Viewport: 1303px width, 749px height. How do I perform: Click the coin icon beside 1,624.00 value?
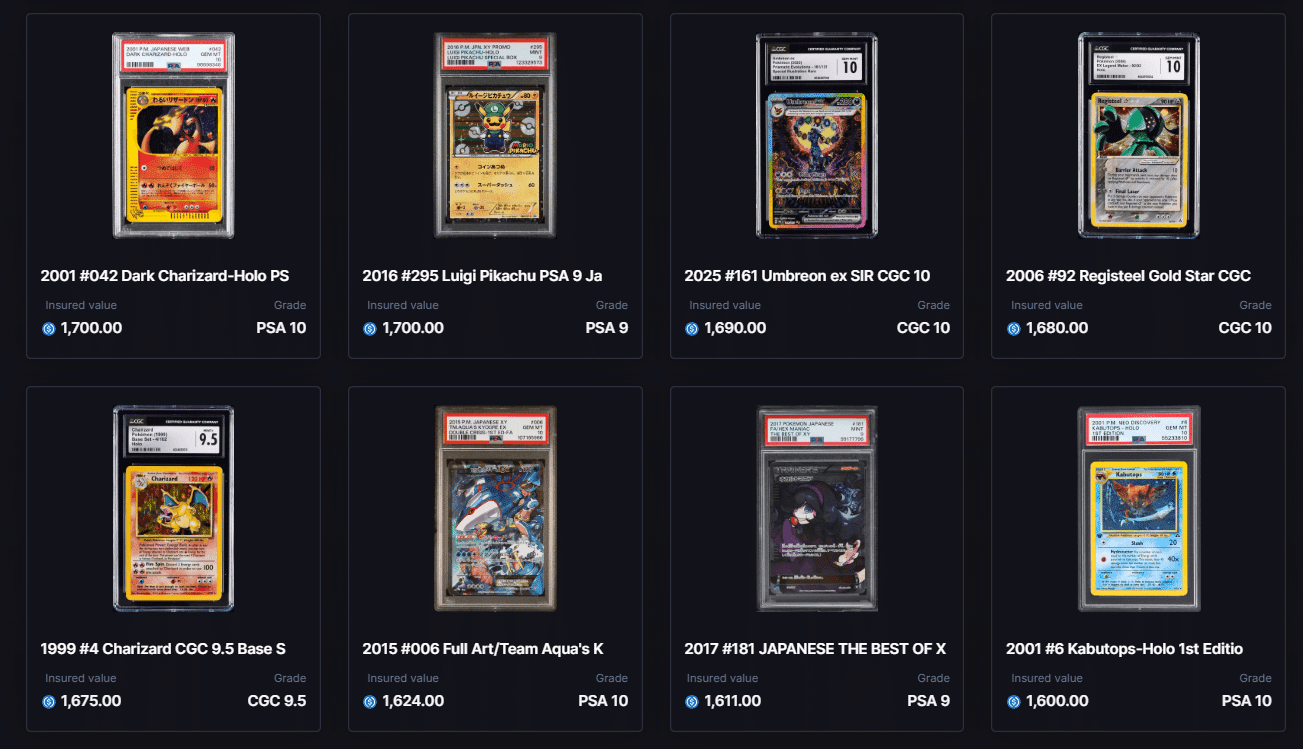coord(370,702)
